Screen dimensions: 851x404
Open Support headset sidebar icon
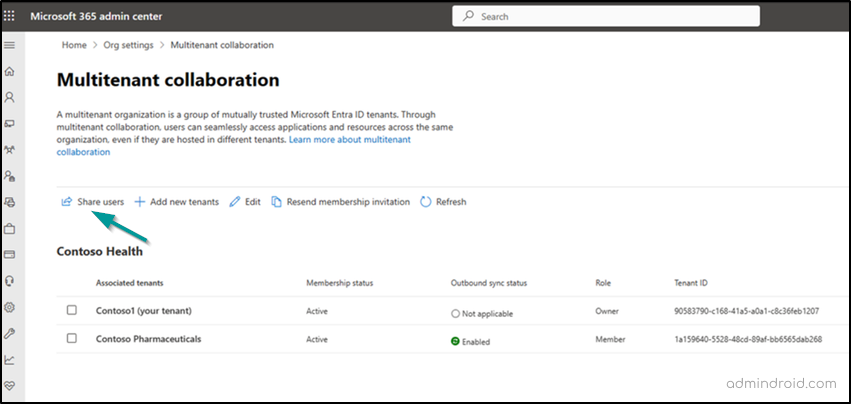(x=9, y=281)
